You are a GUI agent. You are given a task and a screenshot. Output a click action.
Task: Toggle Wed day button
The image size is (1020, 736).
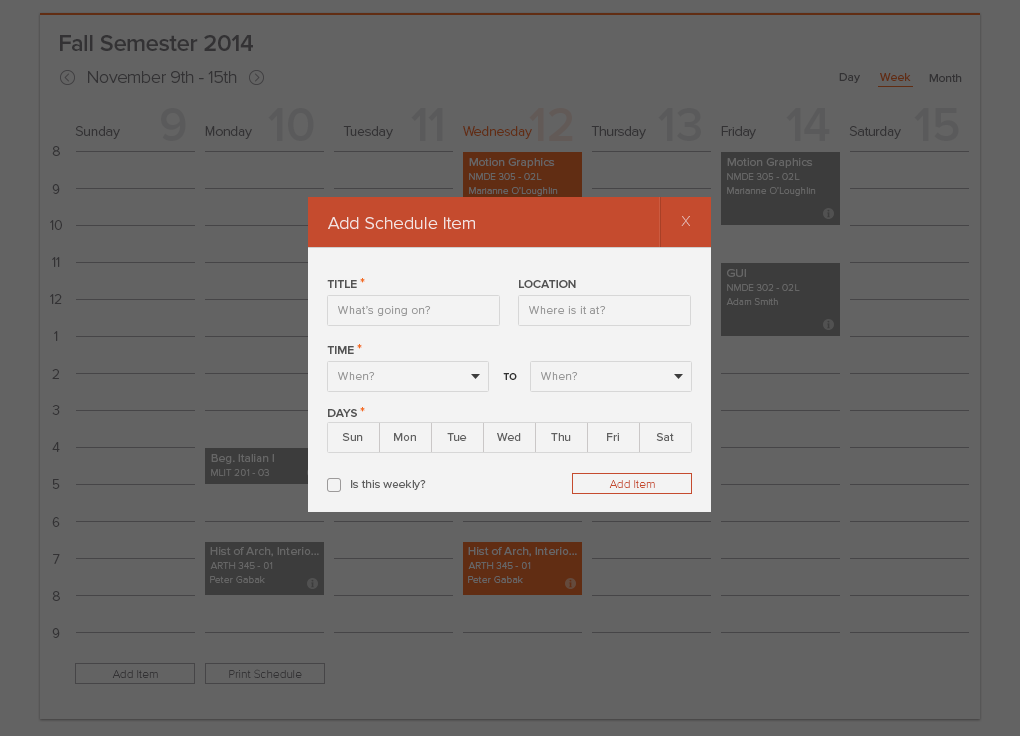tap(509, 437)
